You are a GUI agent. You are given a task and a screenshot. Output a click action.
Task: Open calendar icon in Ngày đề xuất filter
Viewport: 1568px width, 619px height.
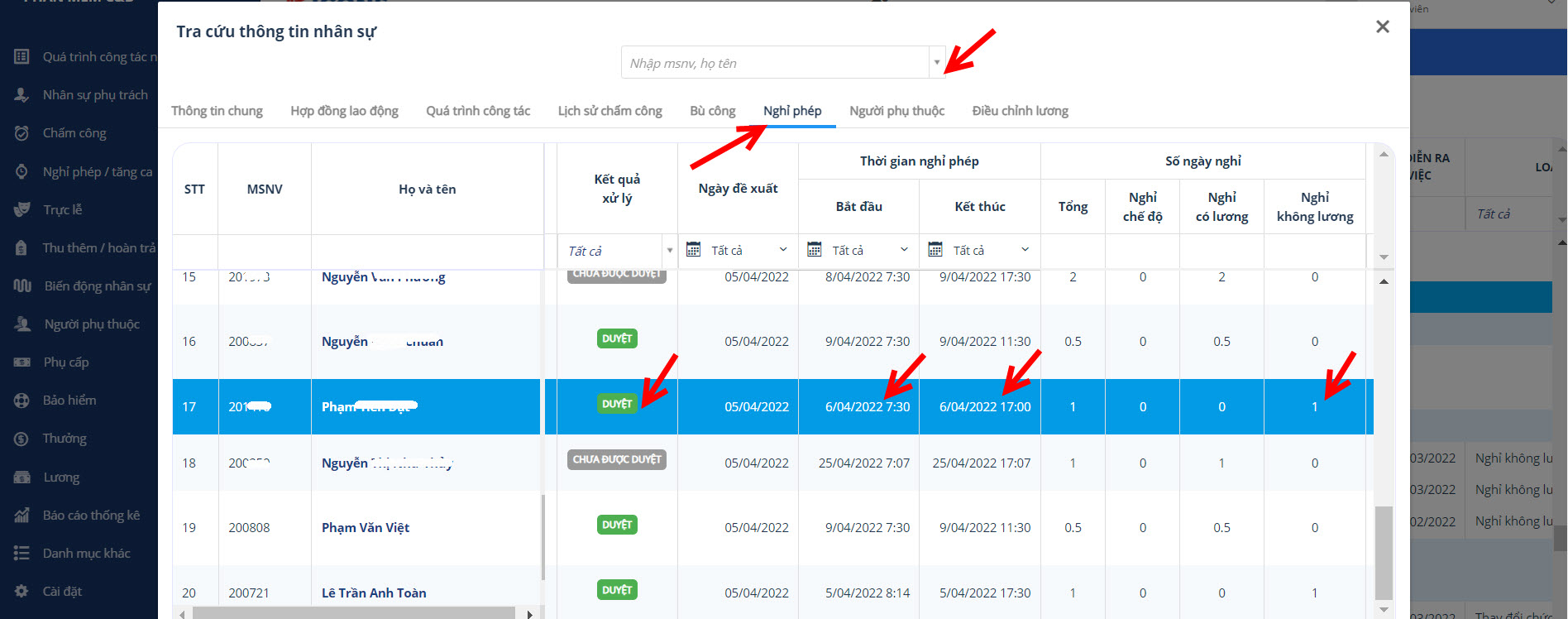(694, 250)
